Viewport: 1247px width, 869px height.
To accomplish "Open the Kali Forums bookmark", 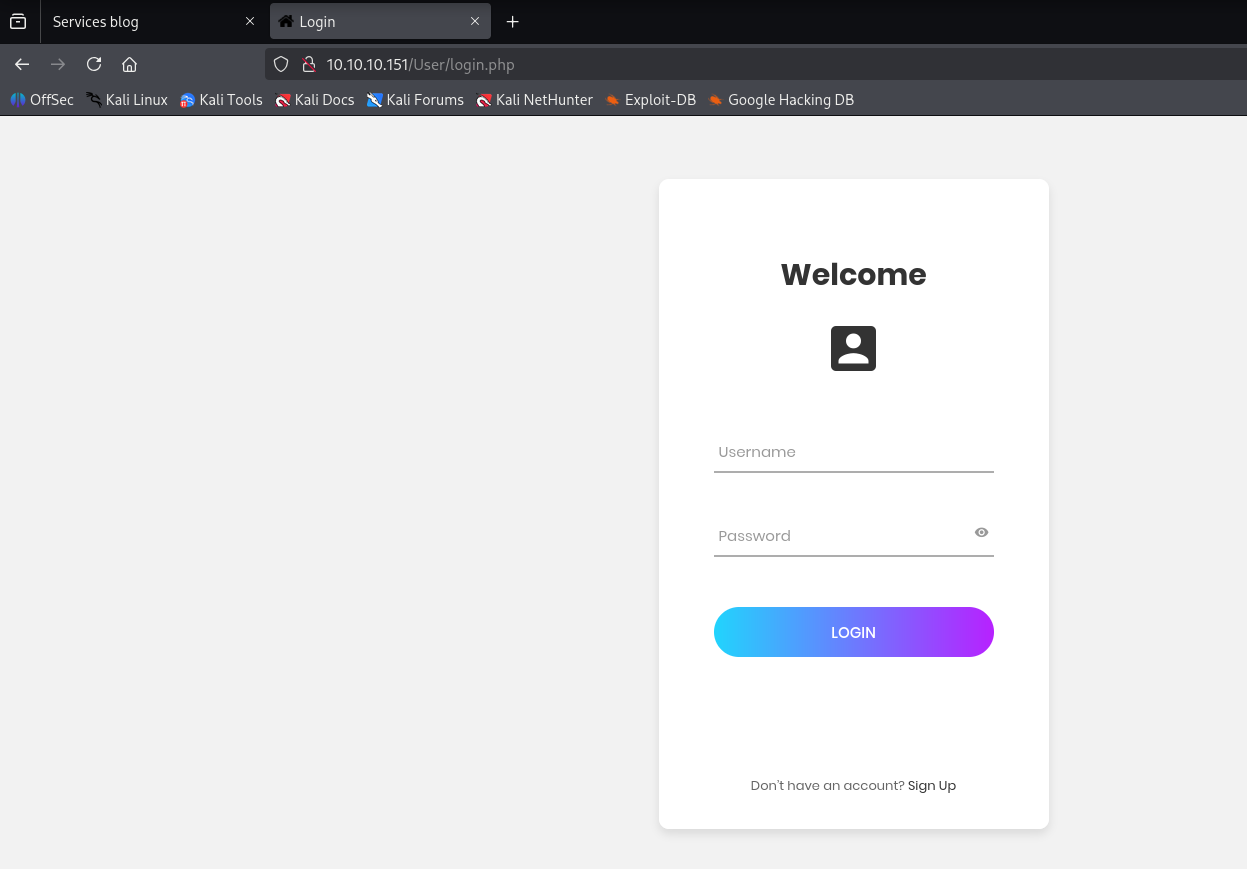I will coord(415,100).
